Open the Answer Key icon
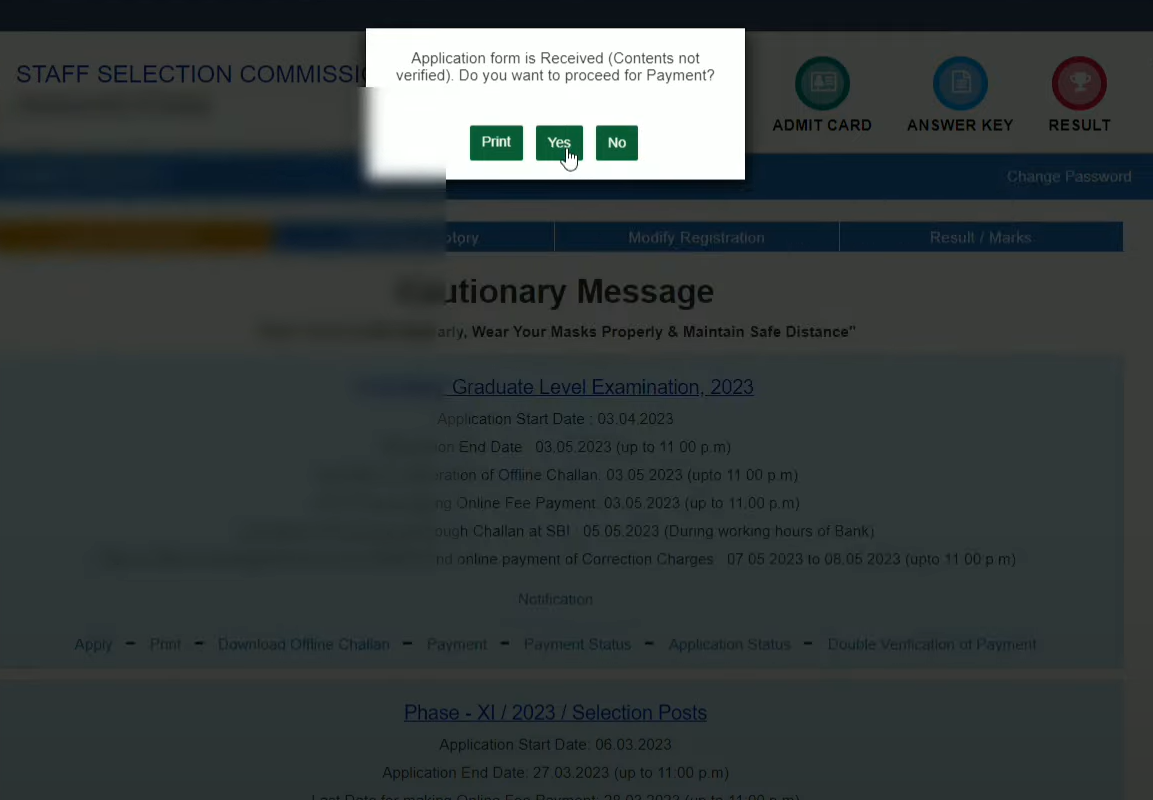The image size is (1153, 800). click(x=960, y=83)
